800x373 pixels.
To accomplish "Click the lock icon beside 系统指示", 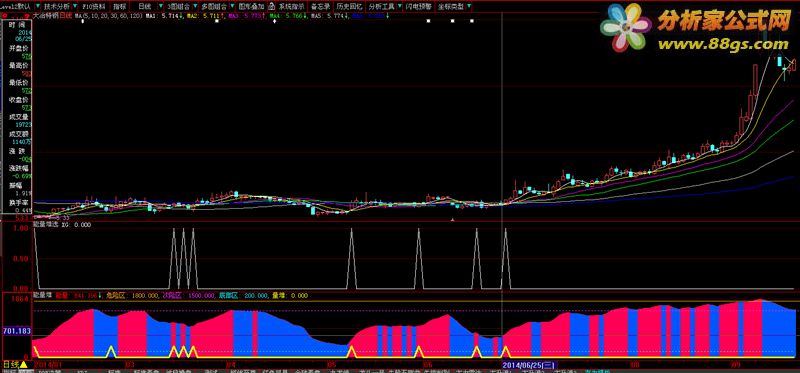I will 271,7.
